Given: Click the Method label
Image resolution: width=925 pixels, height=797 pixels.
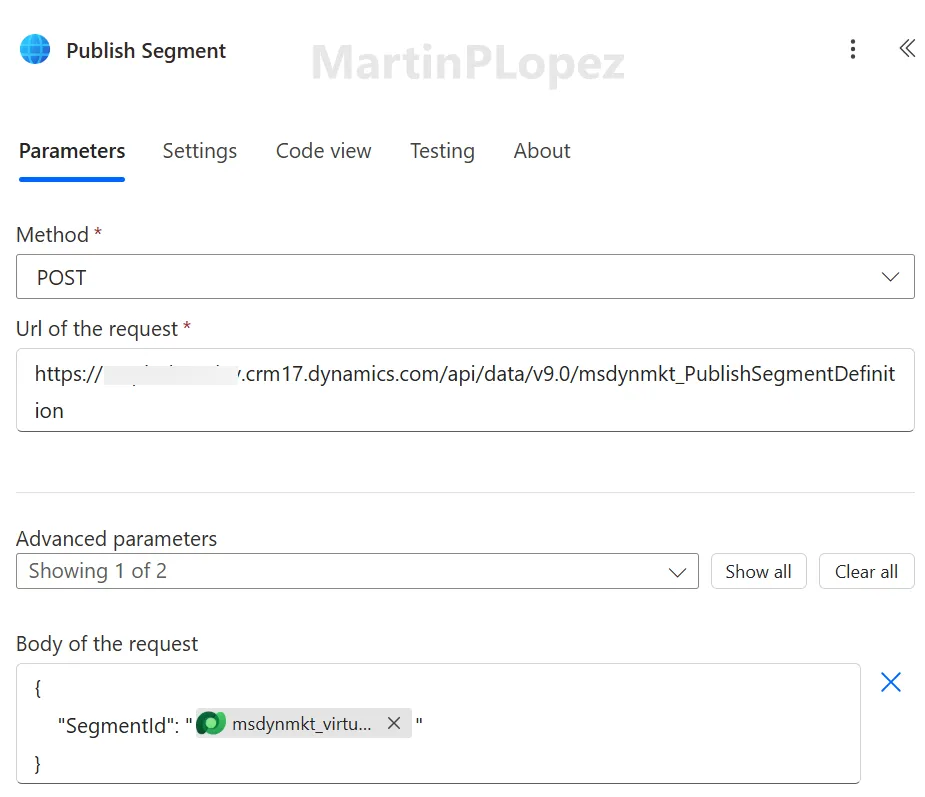Looking at the screenshot, I should (53, 235).
